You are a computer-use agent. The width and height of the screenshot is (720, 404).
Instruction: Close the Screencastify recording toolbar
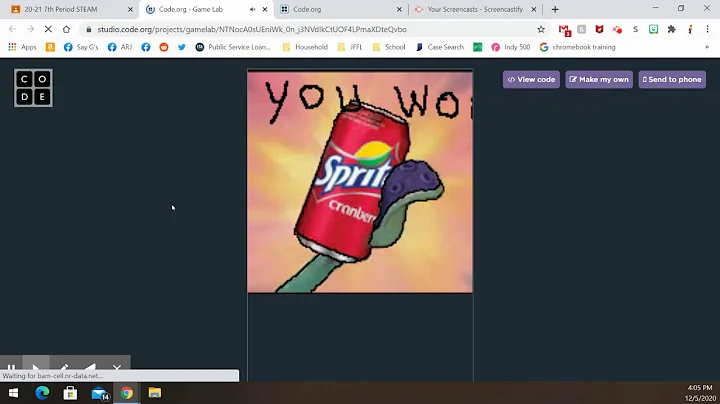pyautogui.click(x=117, y=367)
